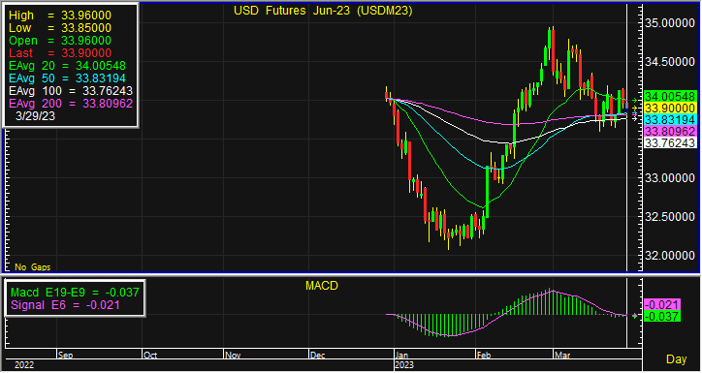Click the Day interval label

pyautogui.click(x=676, y=359)
